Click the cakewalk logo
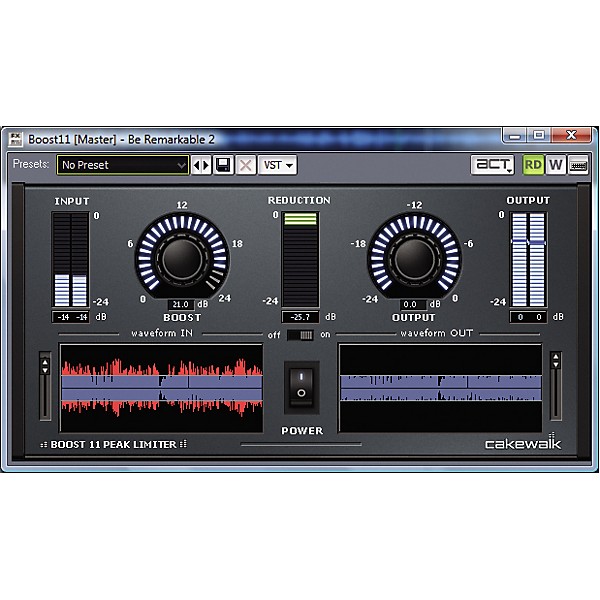This screenshot has height=600, width=600. [x=523, y=442]
